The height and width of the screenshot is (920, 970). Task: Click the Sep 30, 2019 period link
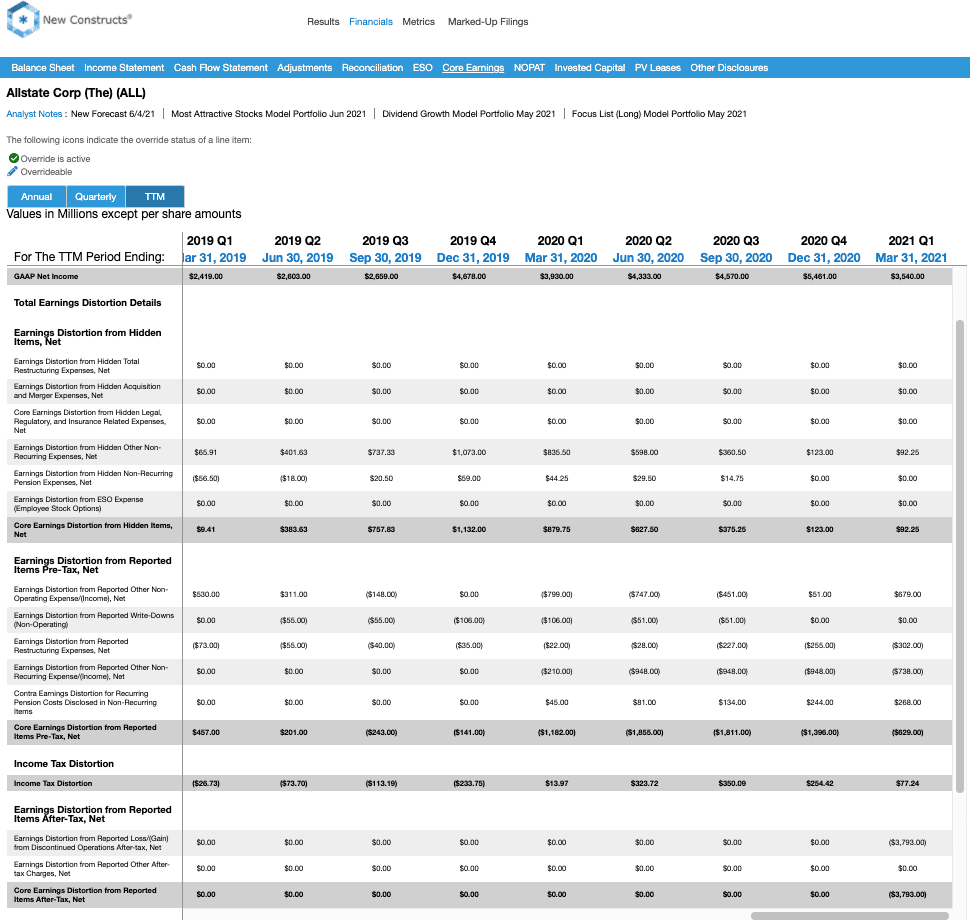[385, 257]
